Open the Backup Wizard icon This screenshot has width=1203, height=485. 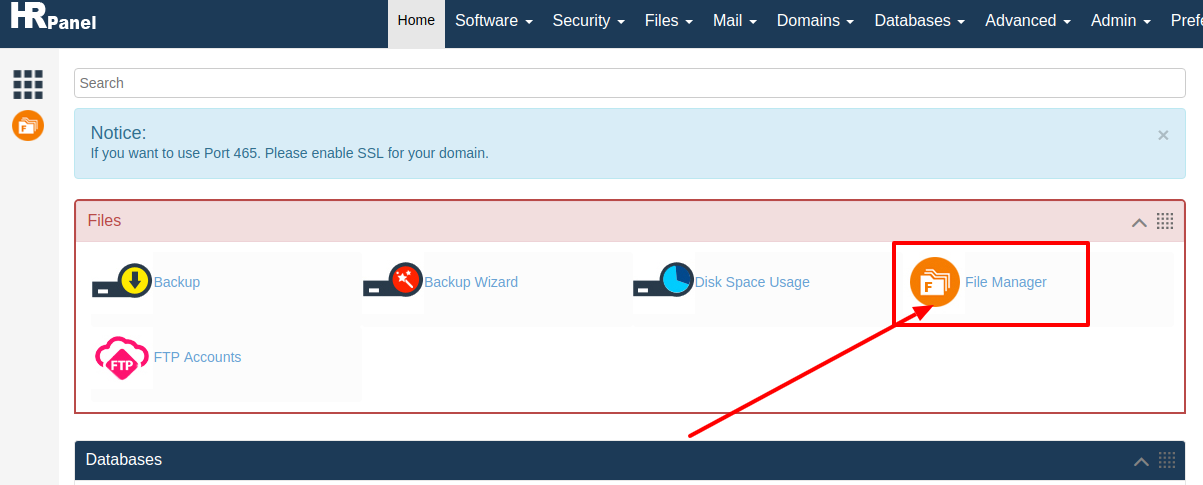(393, 282)
